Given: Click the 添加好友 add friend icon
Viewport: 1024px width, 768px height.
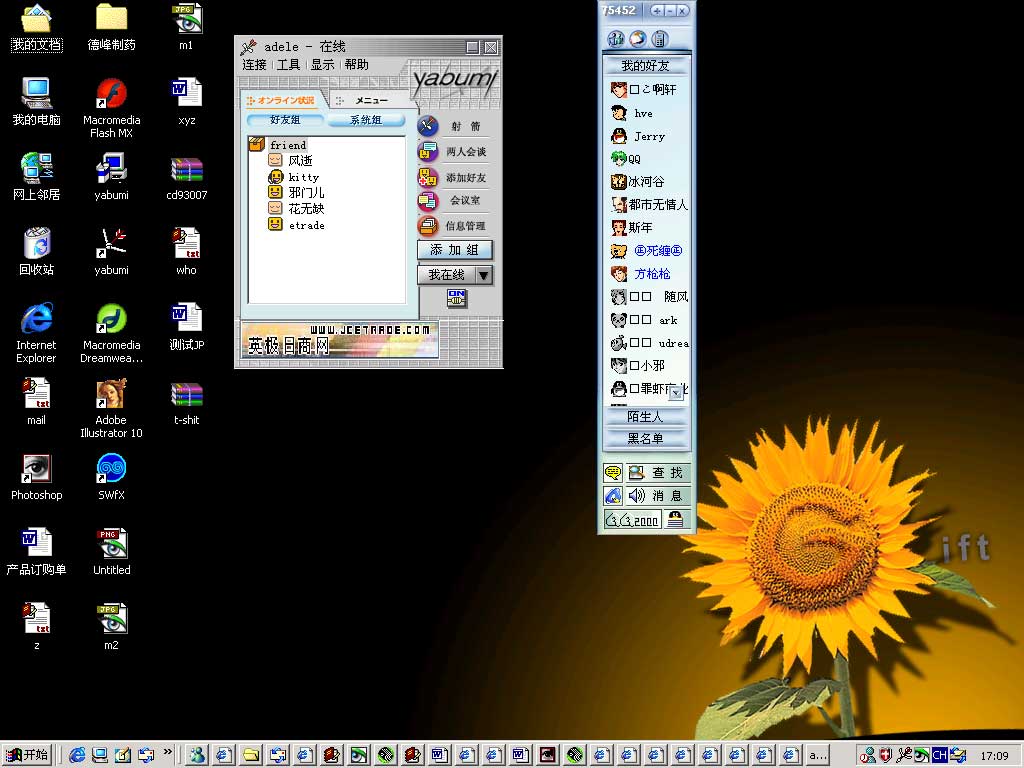Looking at the screenshot, I should [x=428, y=177].
